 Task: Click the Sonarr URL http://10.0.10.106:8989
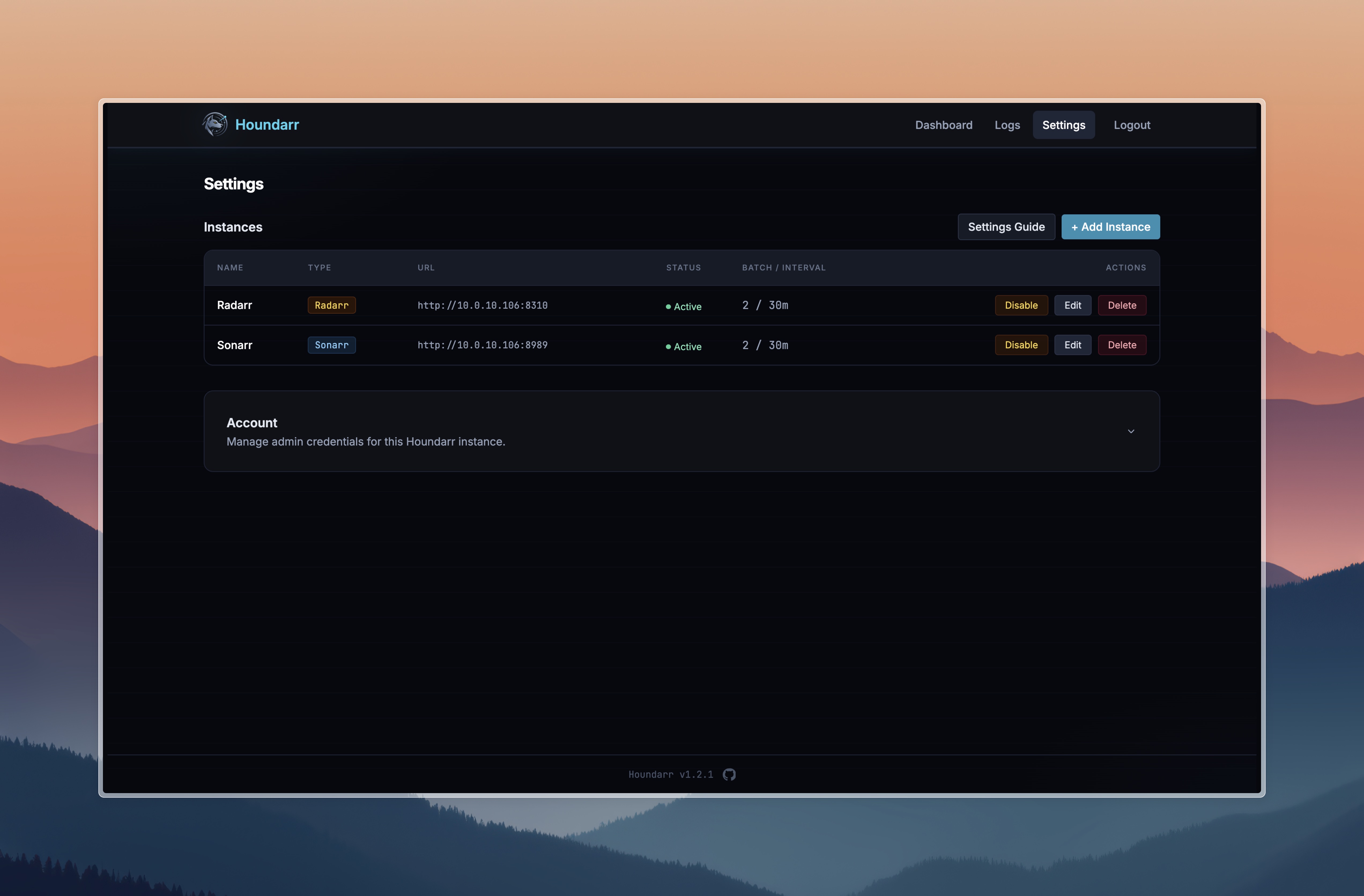point(482,345)
